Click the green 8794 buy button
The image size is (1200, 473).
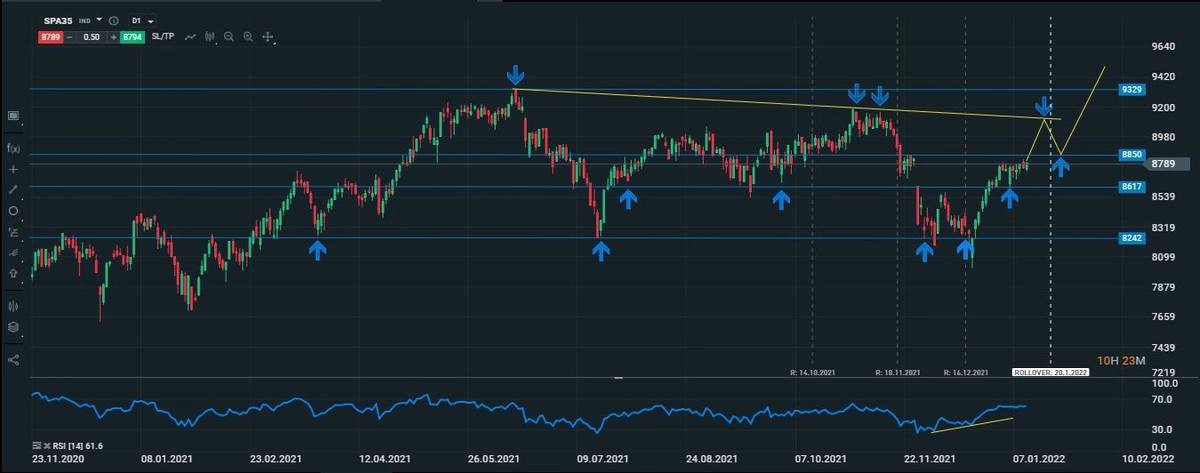tap(132, 37)
